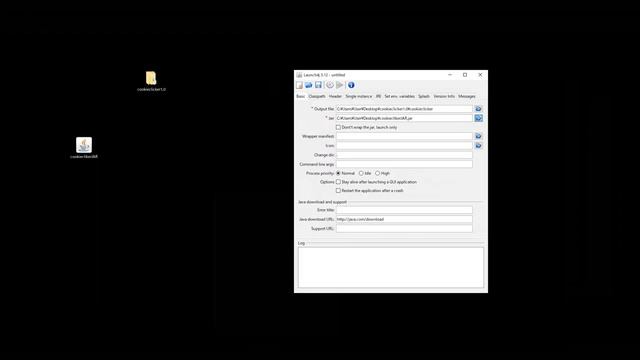Click into the Java download URL field
This screenshot has width=640, height=360.
click(404, 219)
